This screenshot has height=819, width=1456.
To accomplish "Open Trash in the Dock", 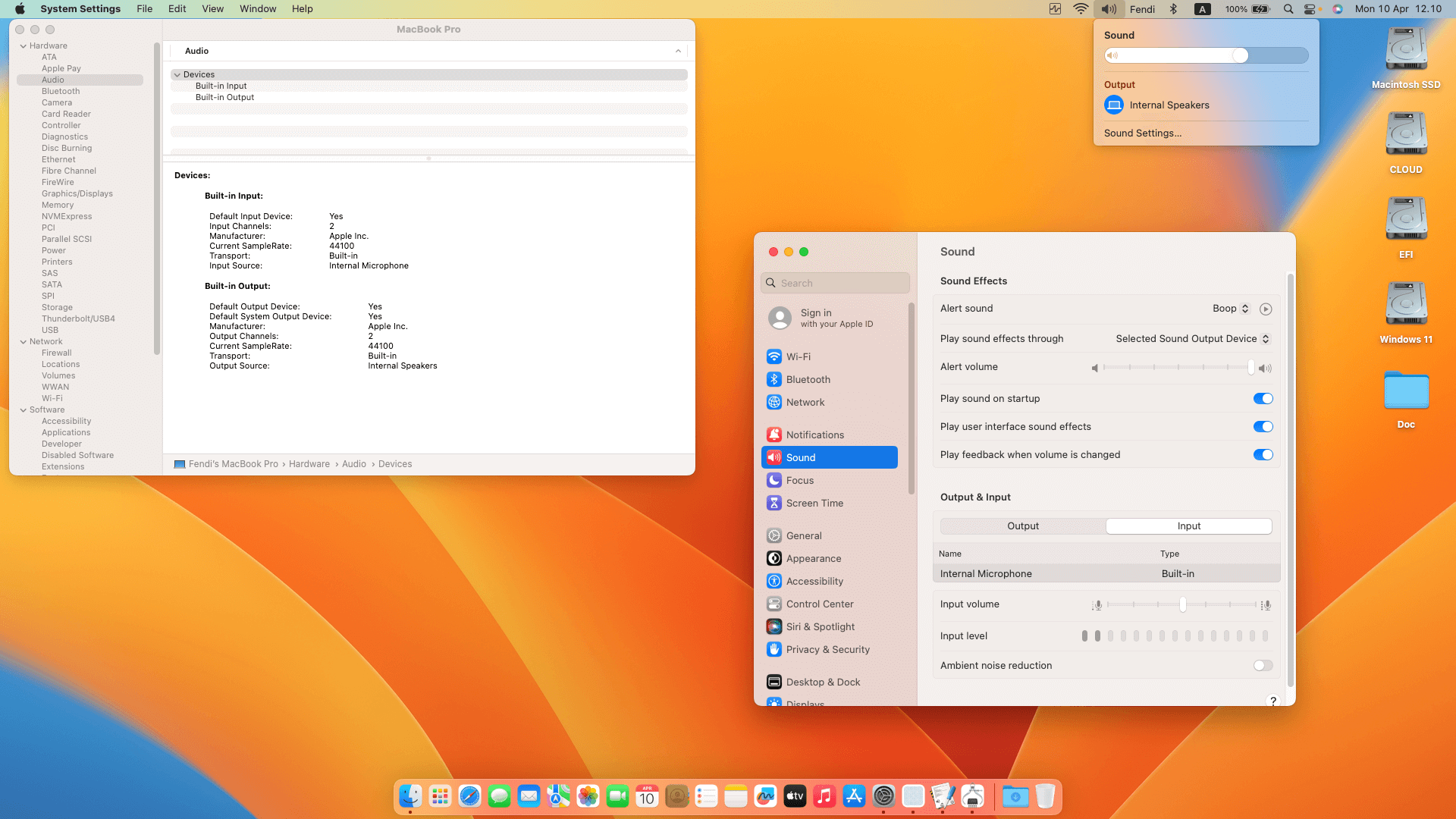I will (x=1045, y=796).
